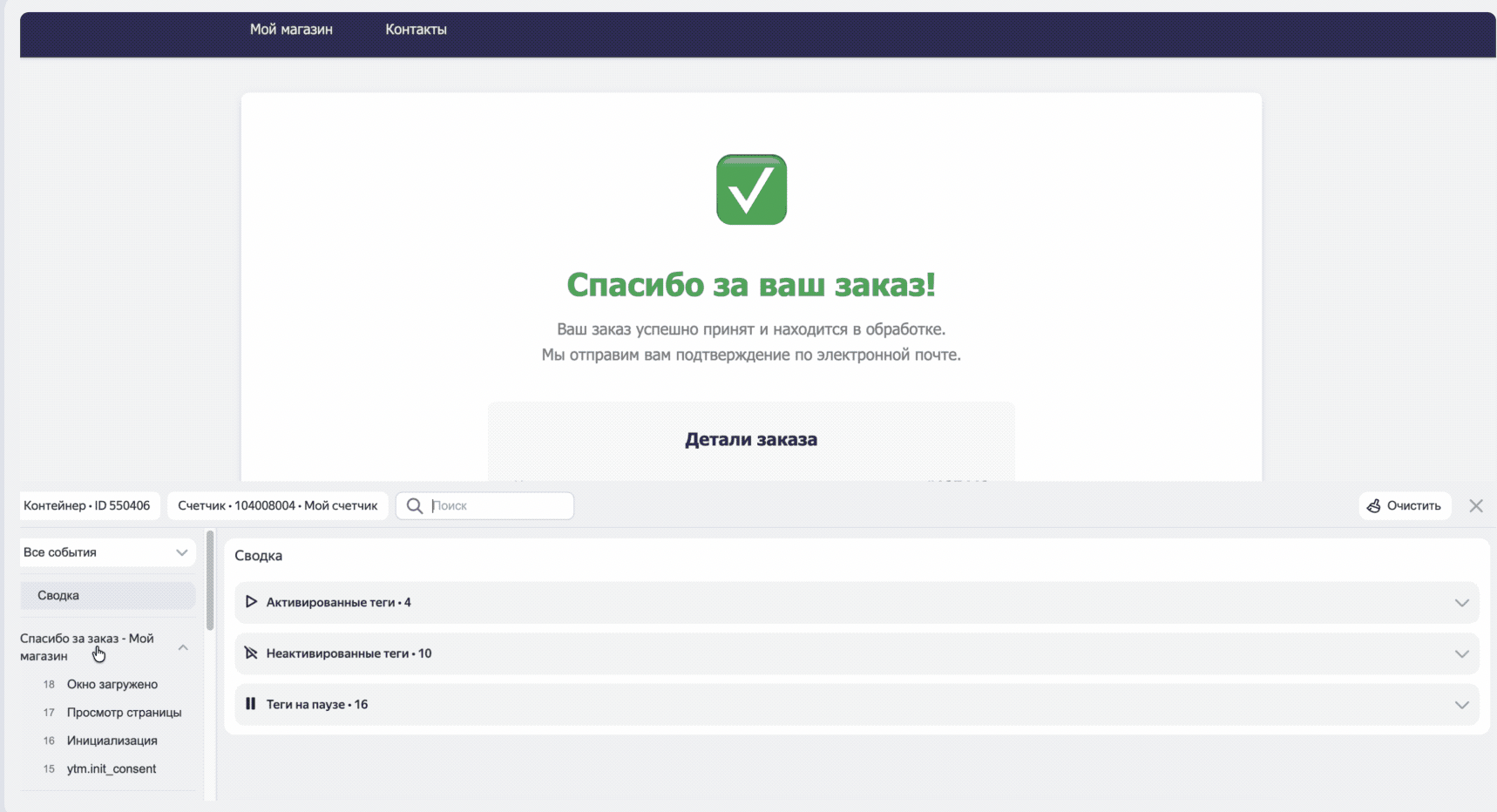Select event 17 Просмотр страницы

(124, 713)
